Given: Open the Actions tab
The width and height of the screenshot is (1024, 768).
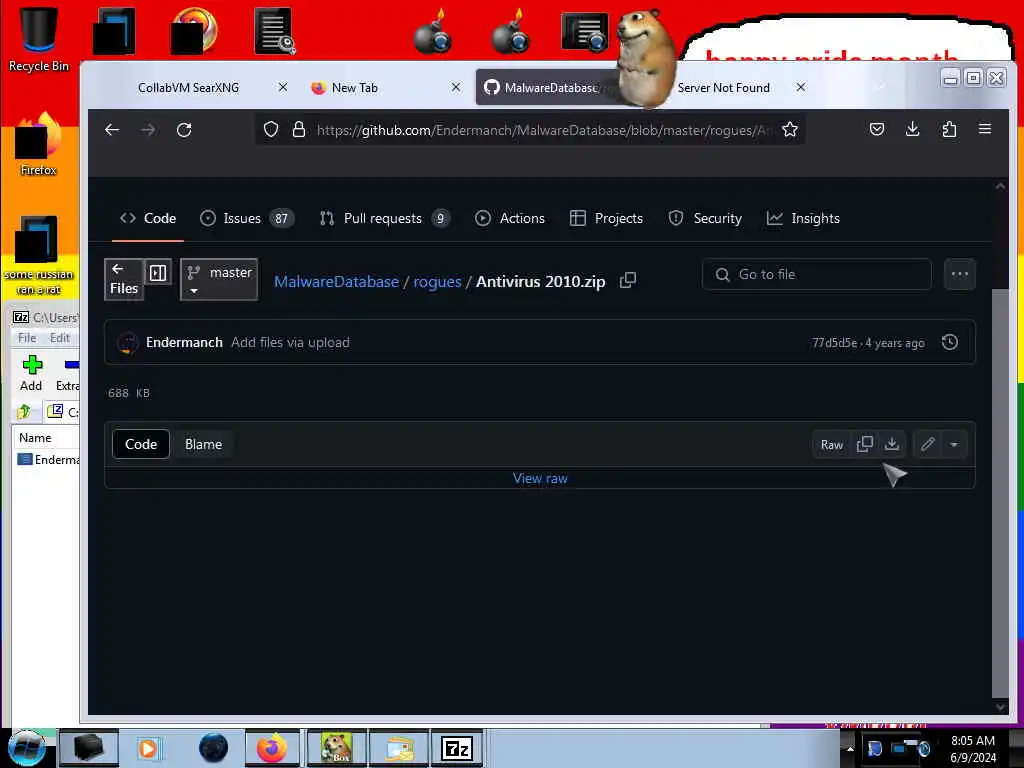Looking at the screenshot, I should (x=510, y=218).
